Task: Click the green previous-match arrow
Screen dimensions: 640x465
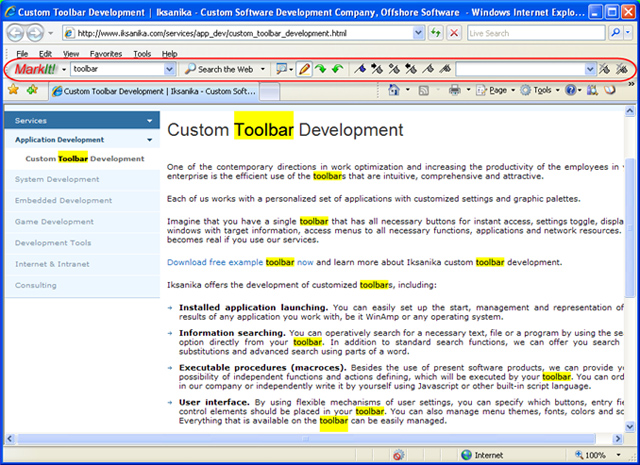Action: pyautogui.click(x=337, y=69)
